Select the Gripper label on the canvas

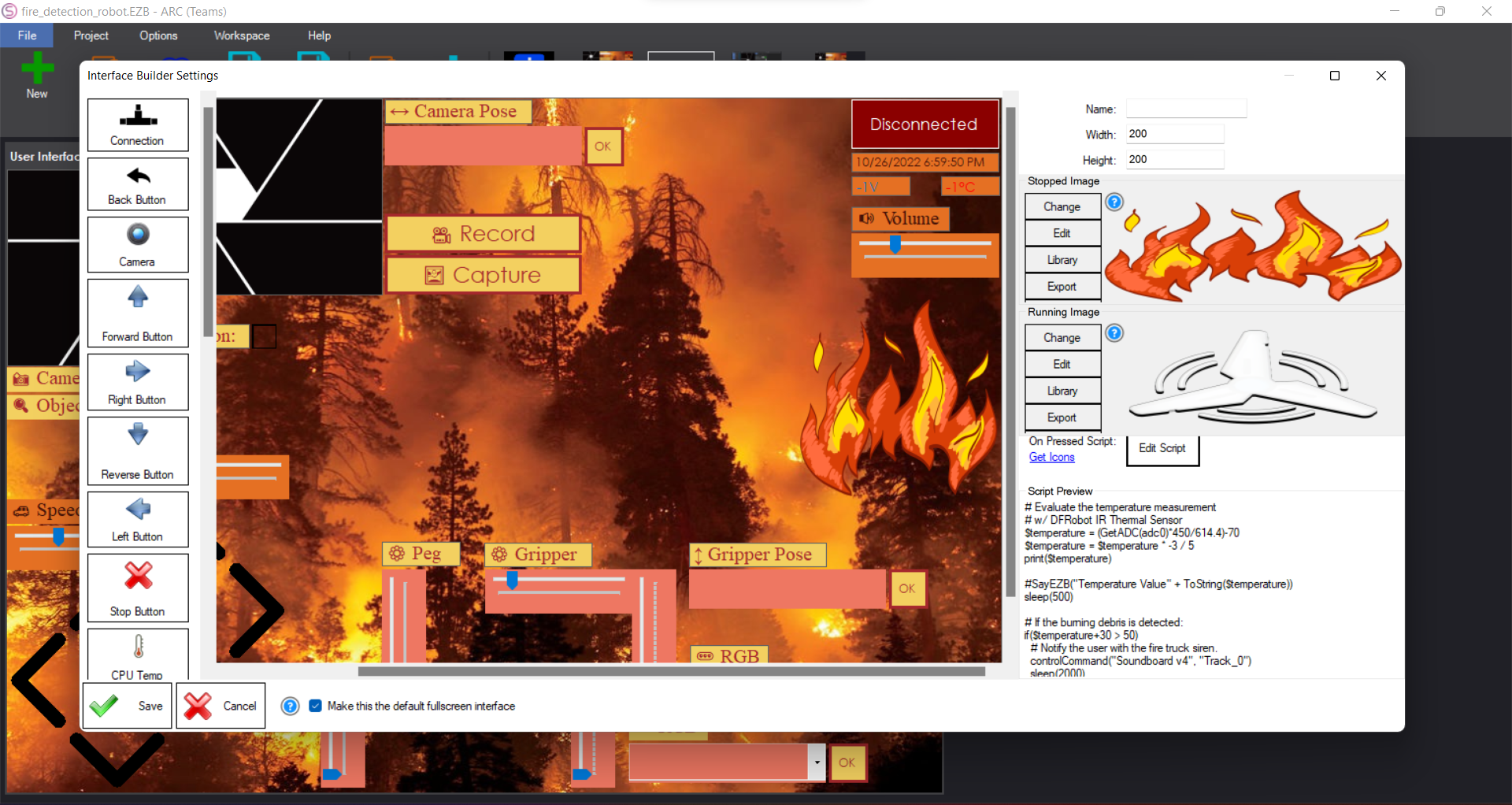click(538, 555)
